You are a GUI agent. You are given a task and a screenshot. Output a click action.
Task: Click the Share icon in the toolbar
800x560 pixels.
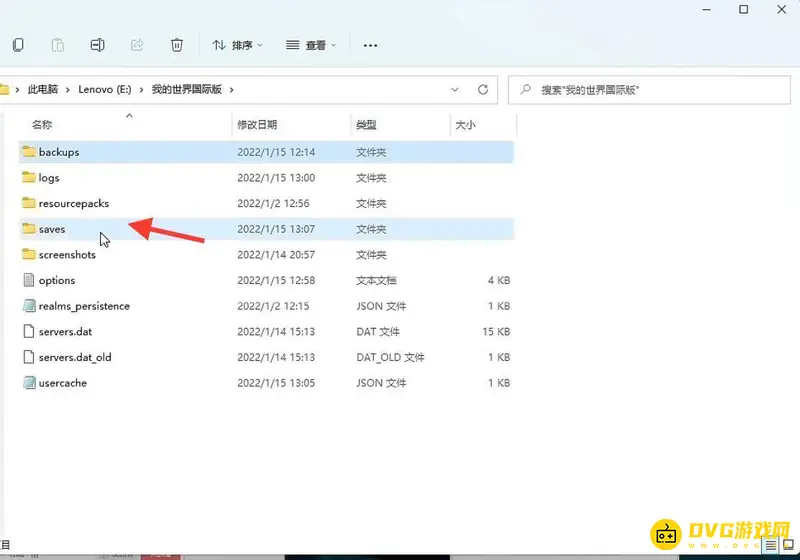coord(138,45)
